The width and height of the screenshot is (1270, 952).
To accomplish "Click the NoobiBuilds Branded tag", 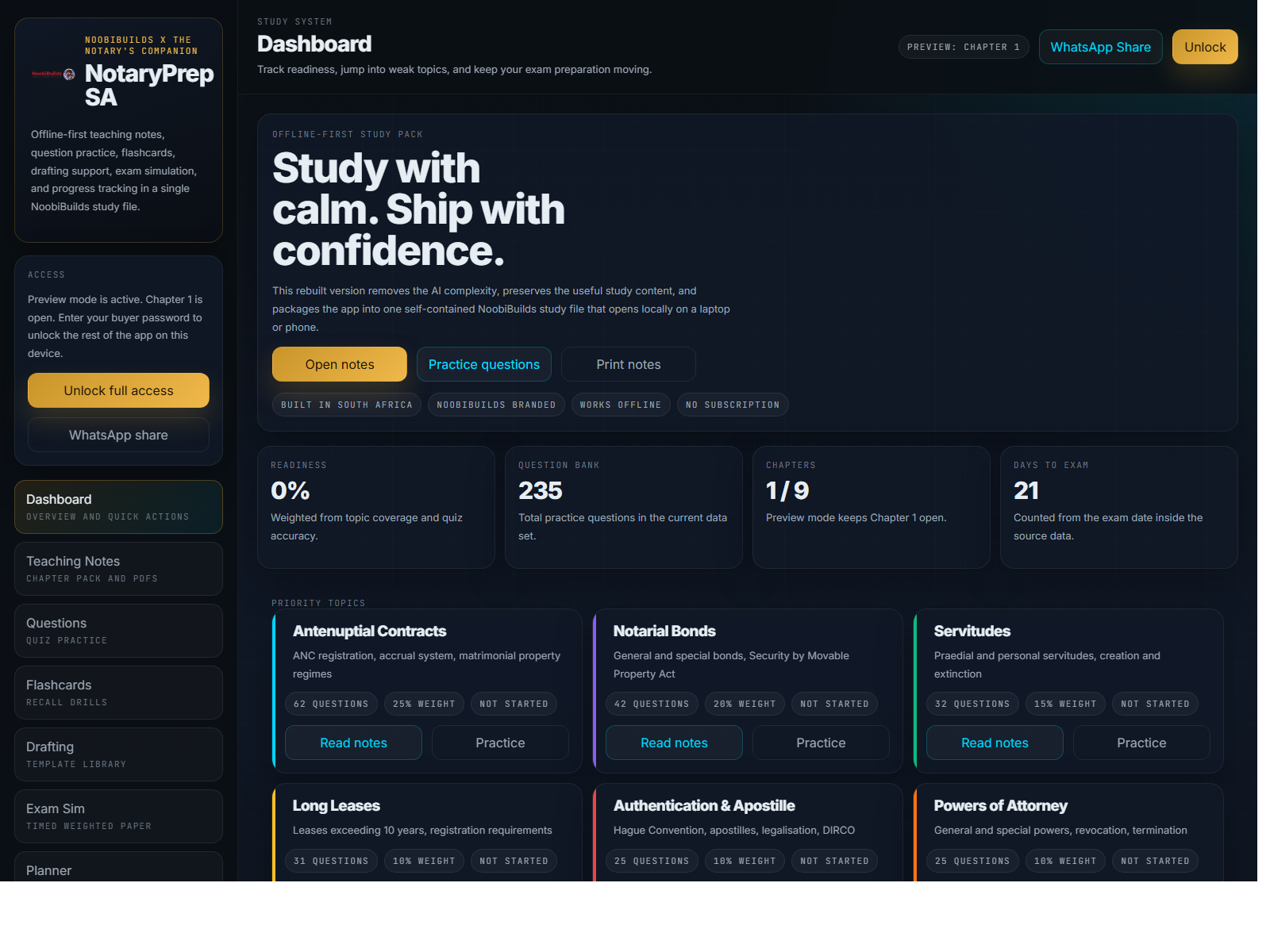I will (x=496, y=405).
